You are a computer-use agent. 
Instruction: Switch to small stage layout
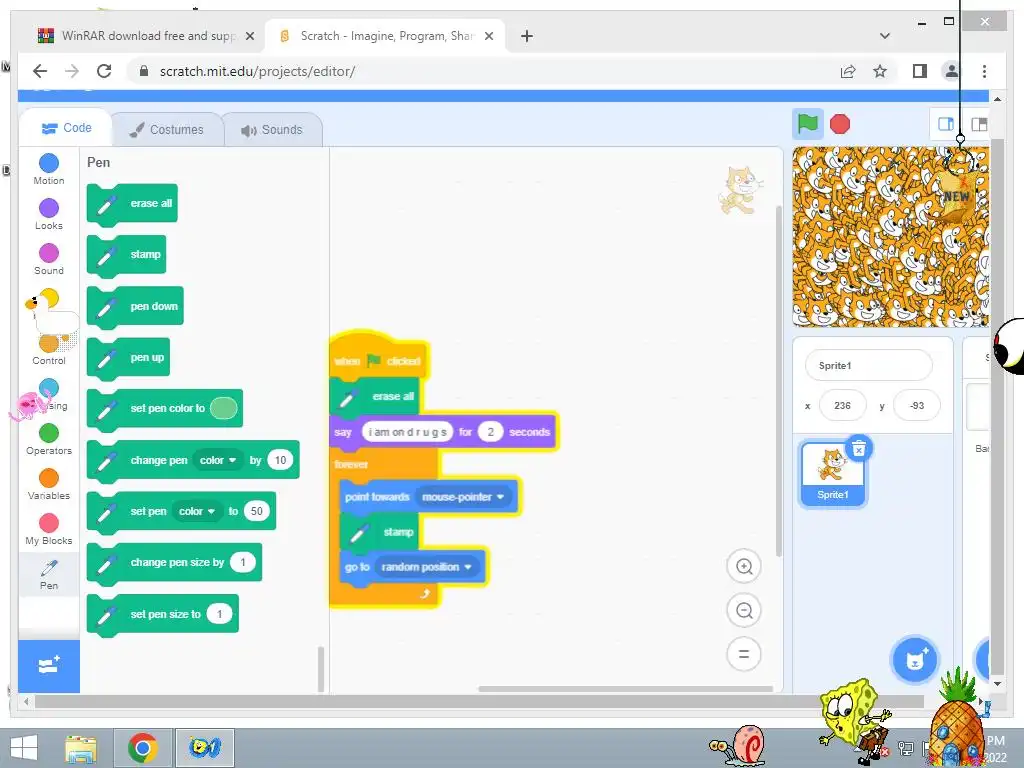(x=946, y=124)
